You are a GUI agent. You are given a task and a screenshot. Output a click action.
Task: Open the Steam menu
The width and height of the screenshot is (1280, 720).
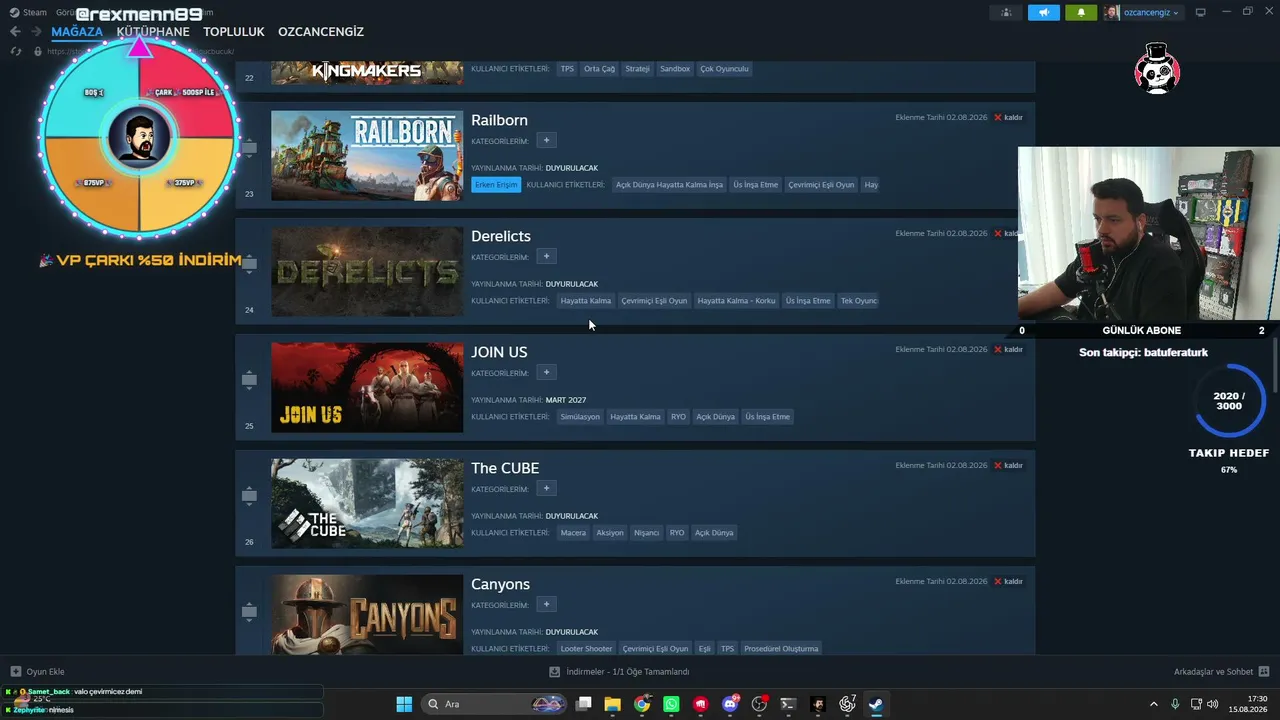(x=28, y=13)
